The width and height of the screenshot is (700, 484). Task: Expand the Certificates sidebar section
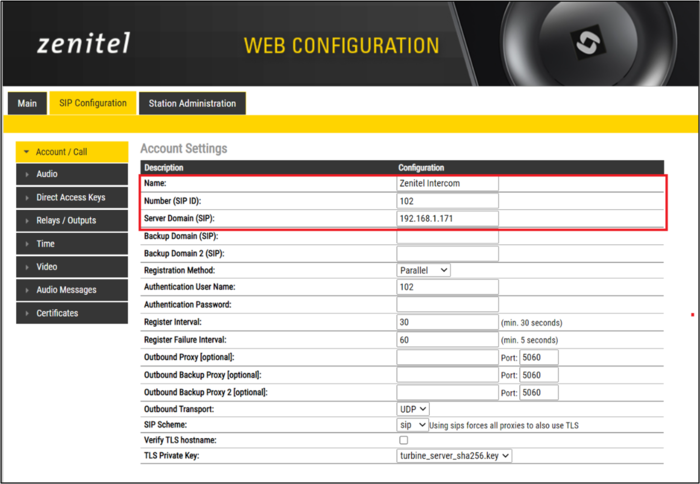point(72,313)
